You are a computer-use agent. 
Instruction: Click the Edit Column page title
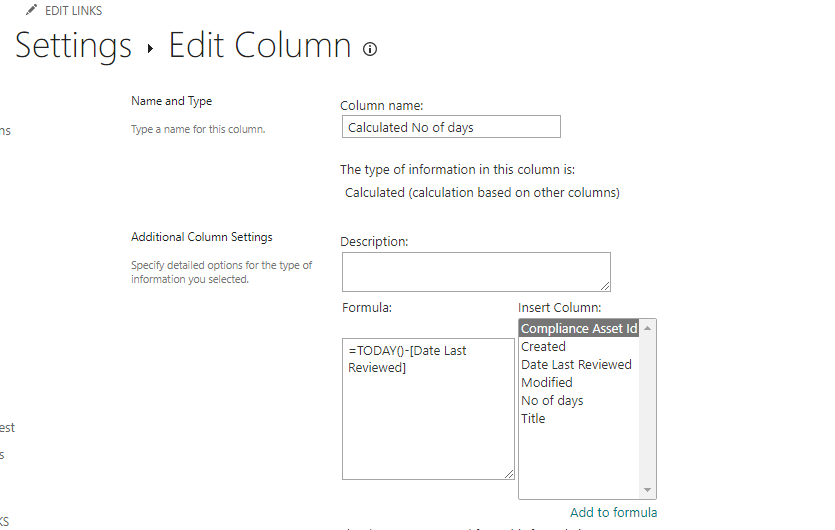click(260, 45)
